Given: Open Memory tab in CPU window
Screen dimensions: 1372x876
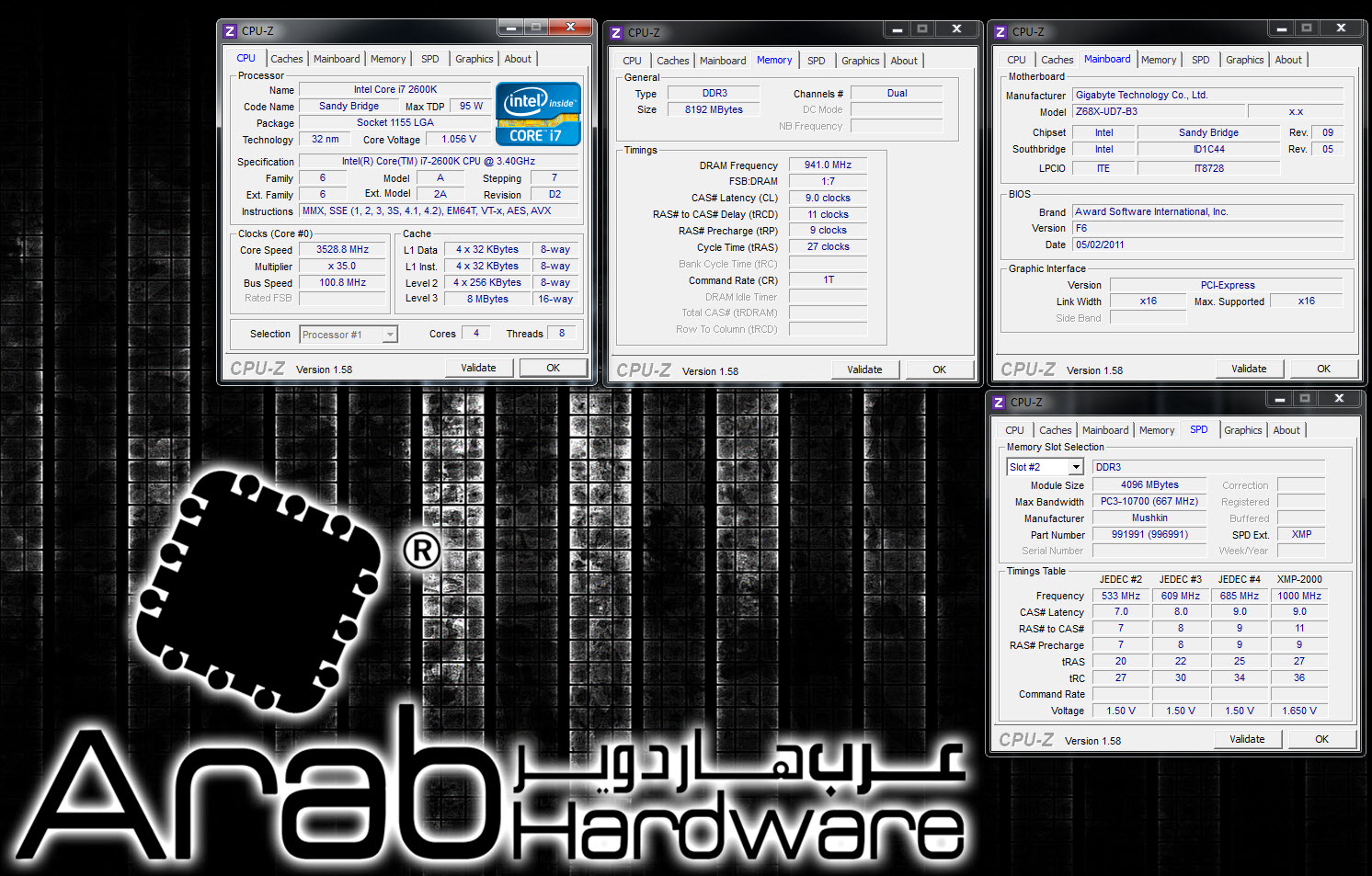Looking at the screenshot, I should 388,59.
